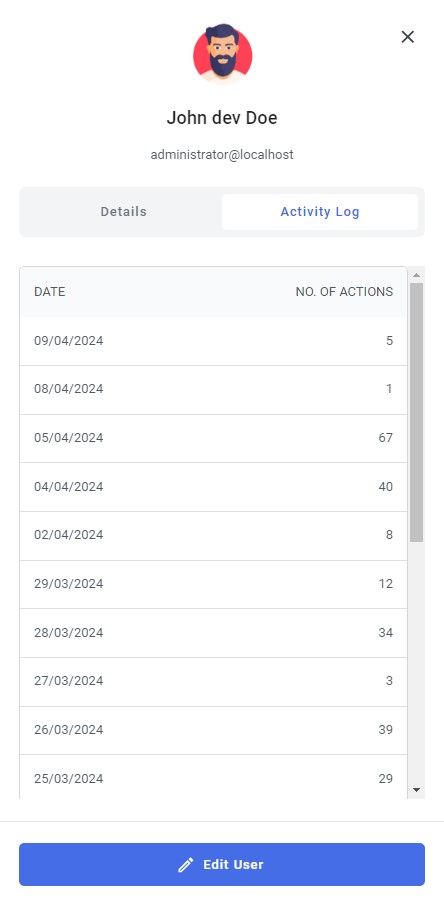Click the scrollbar down arrow
Image resolution: width=444 pixels, height=898 pixels.
pos(417,790)
